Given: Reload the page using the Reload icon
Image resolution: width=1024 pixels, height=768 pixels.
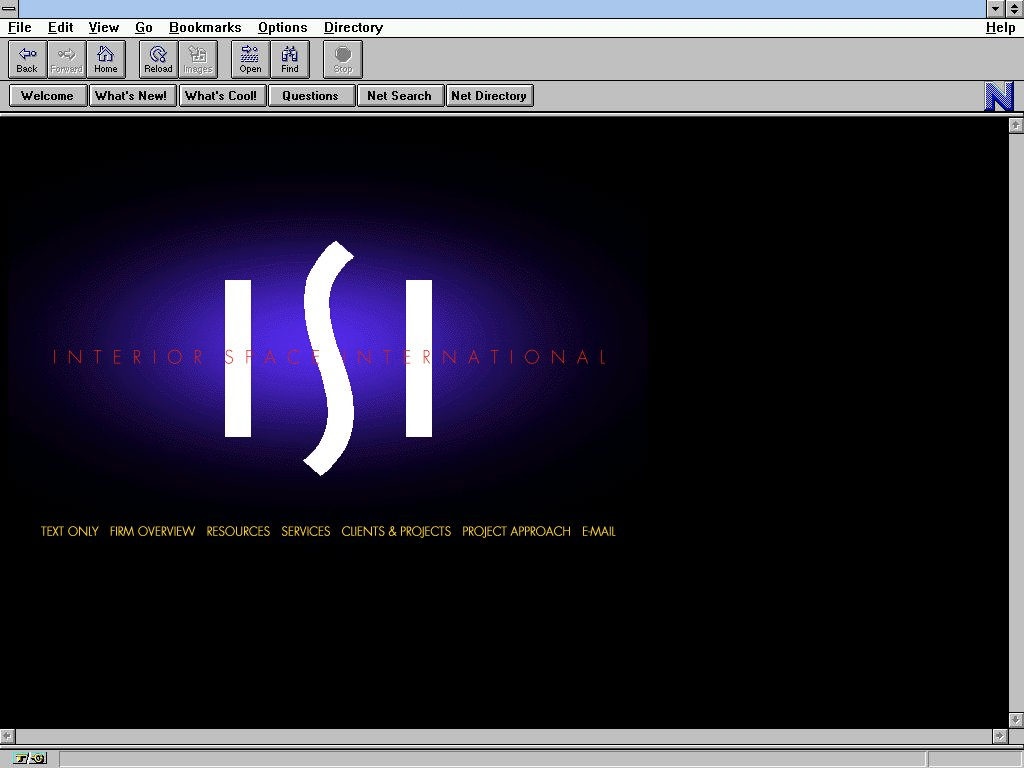Looking at the screenshot, I should pyautogui.click(x=158, y=59).
